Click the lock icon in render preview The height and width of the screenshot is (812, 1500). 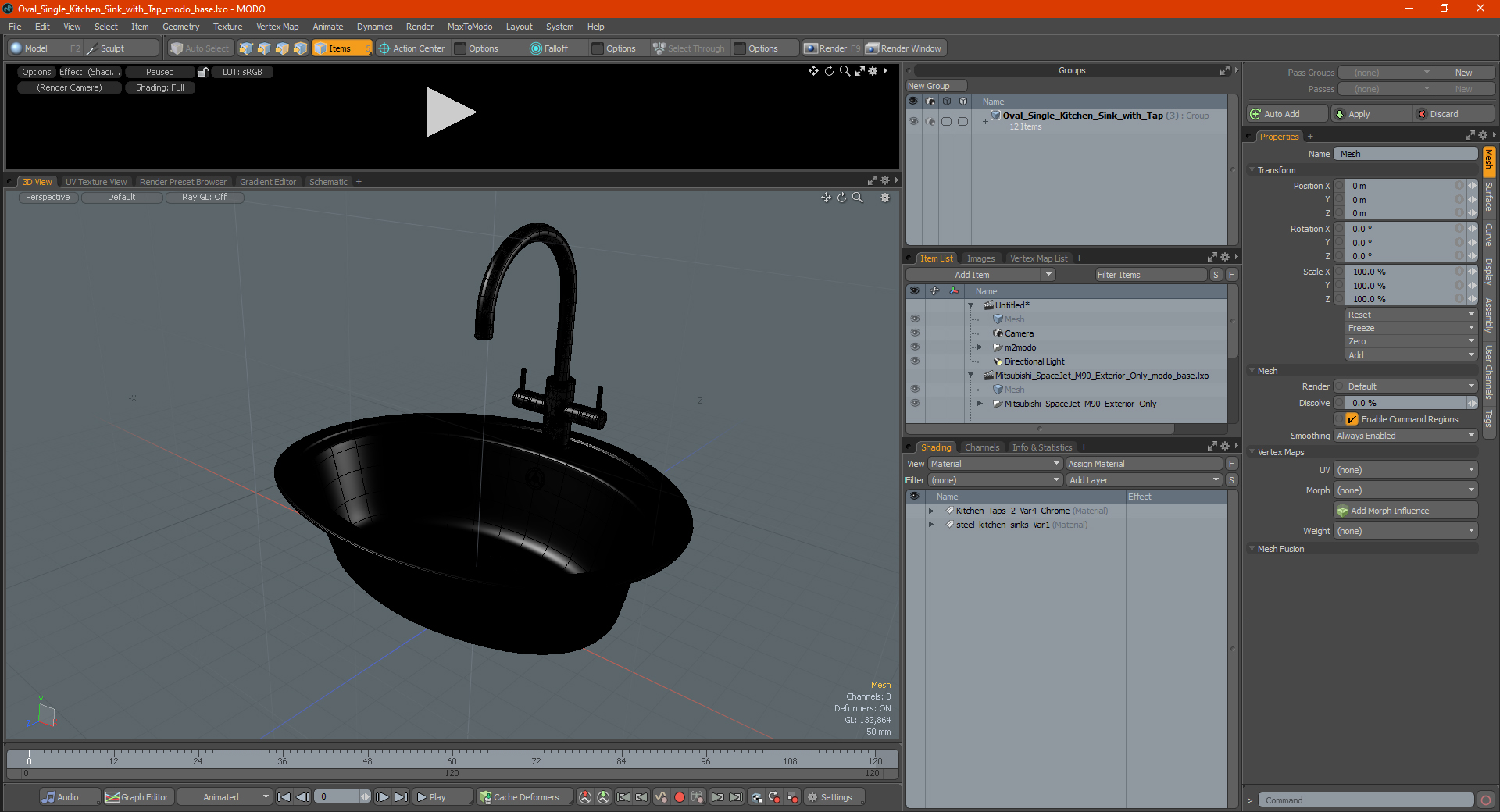tap(203, 72)
